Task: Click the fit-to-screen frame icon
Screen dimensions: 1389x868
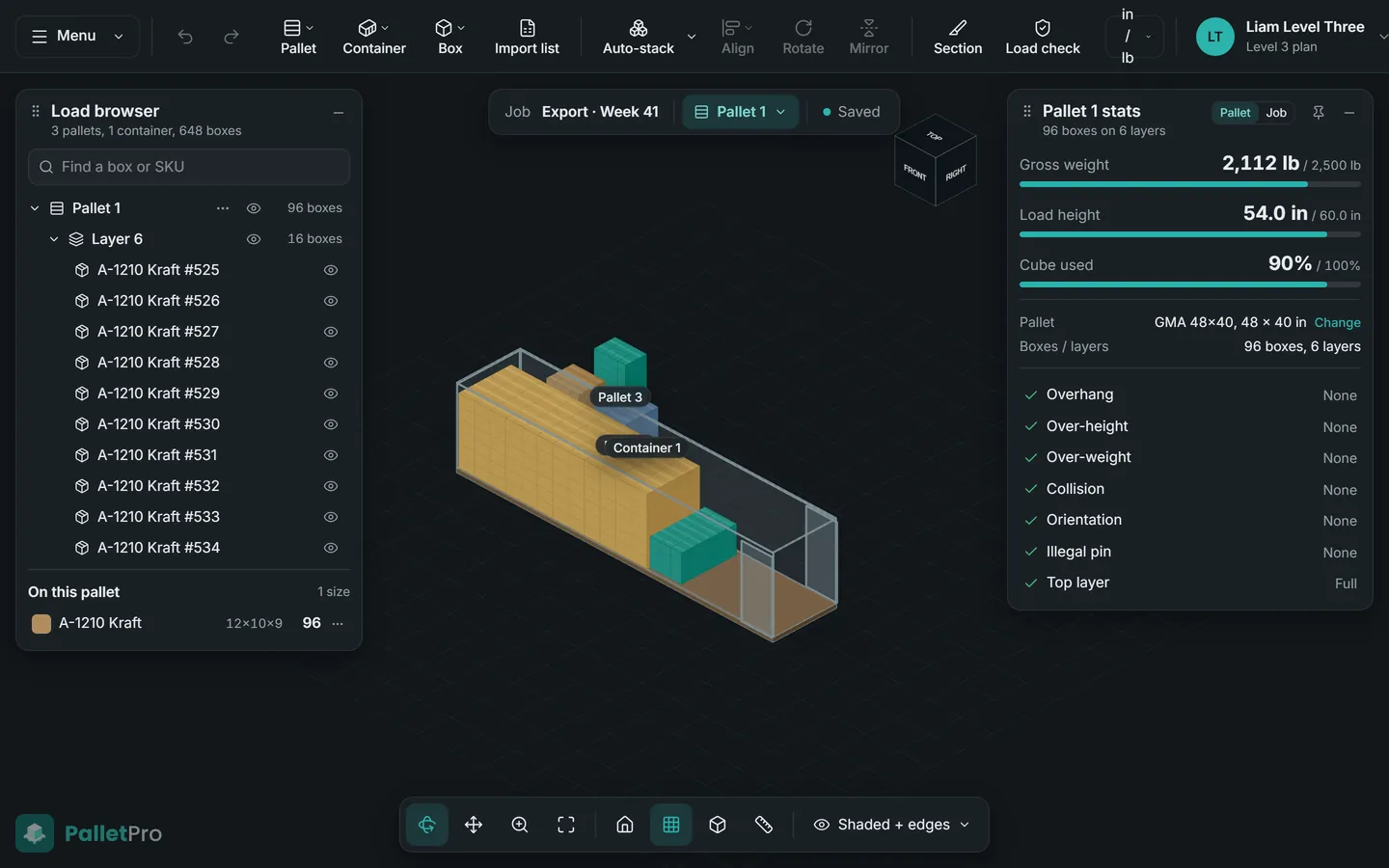Action: [566, 825]
